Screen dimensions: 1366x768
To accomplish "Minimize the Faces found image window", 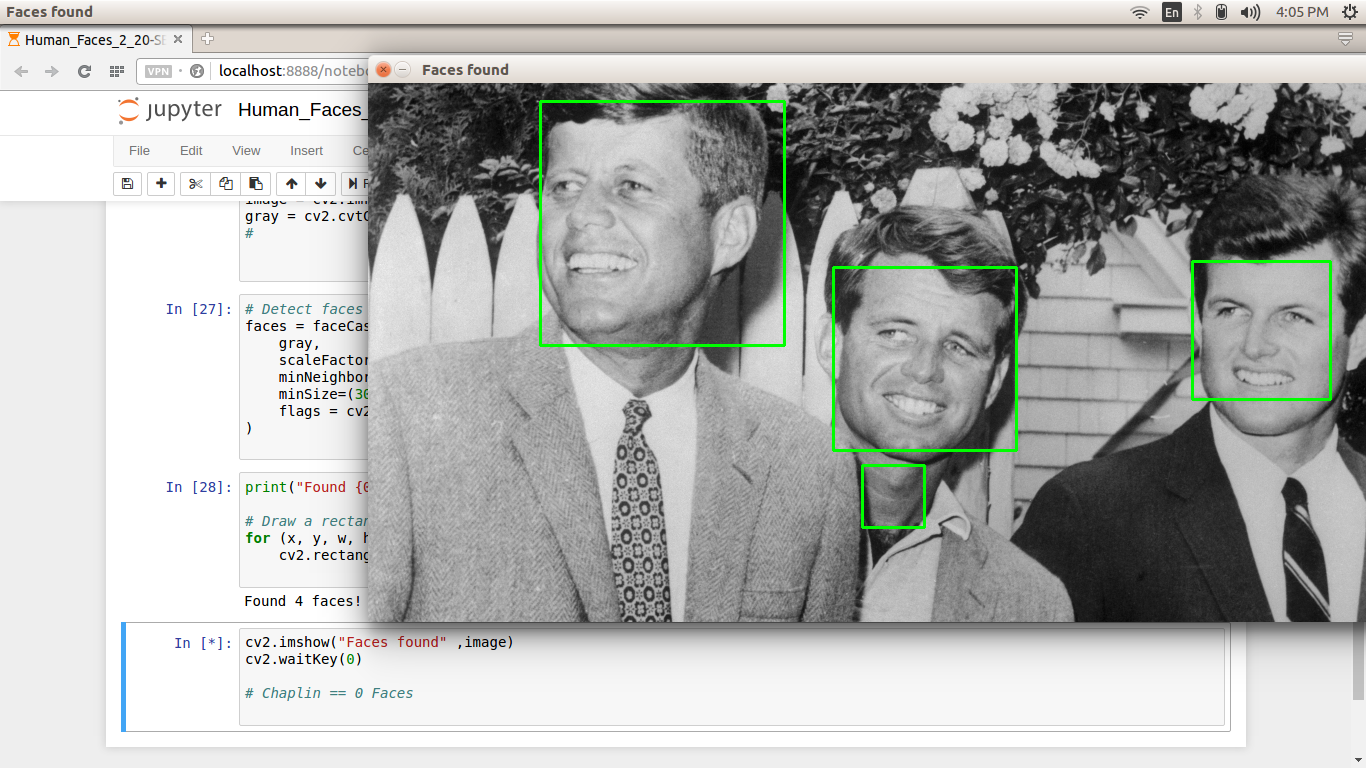I will [x=403, y=69].
